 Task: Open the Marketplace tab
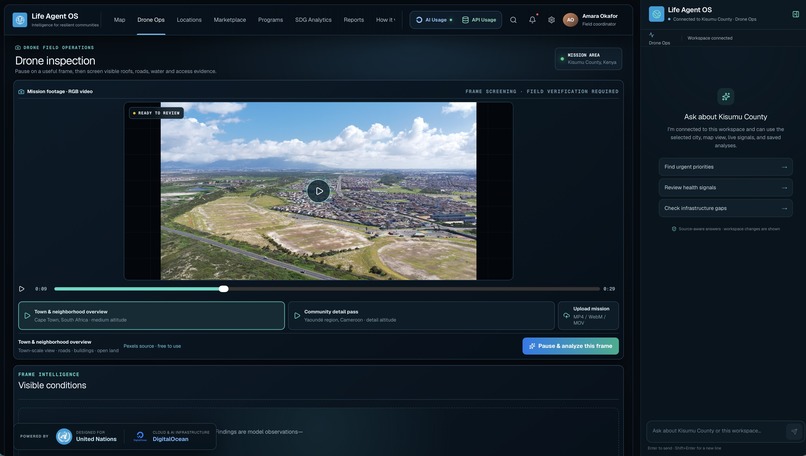[230, 20]
